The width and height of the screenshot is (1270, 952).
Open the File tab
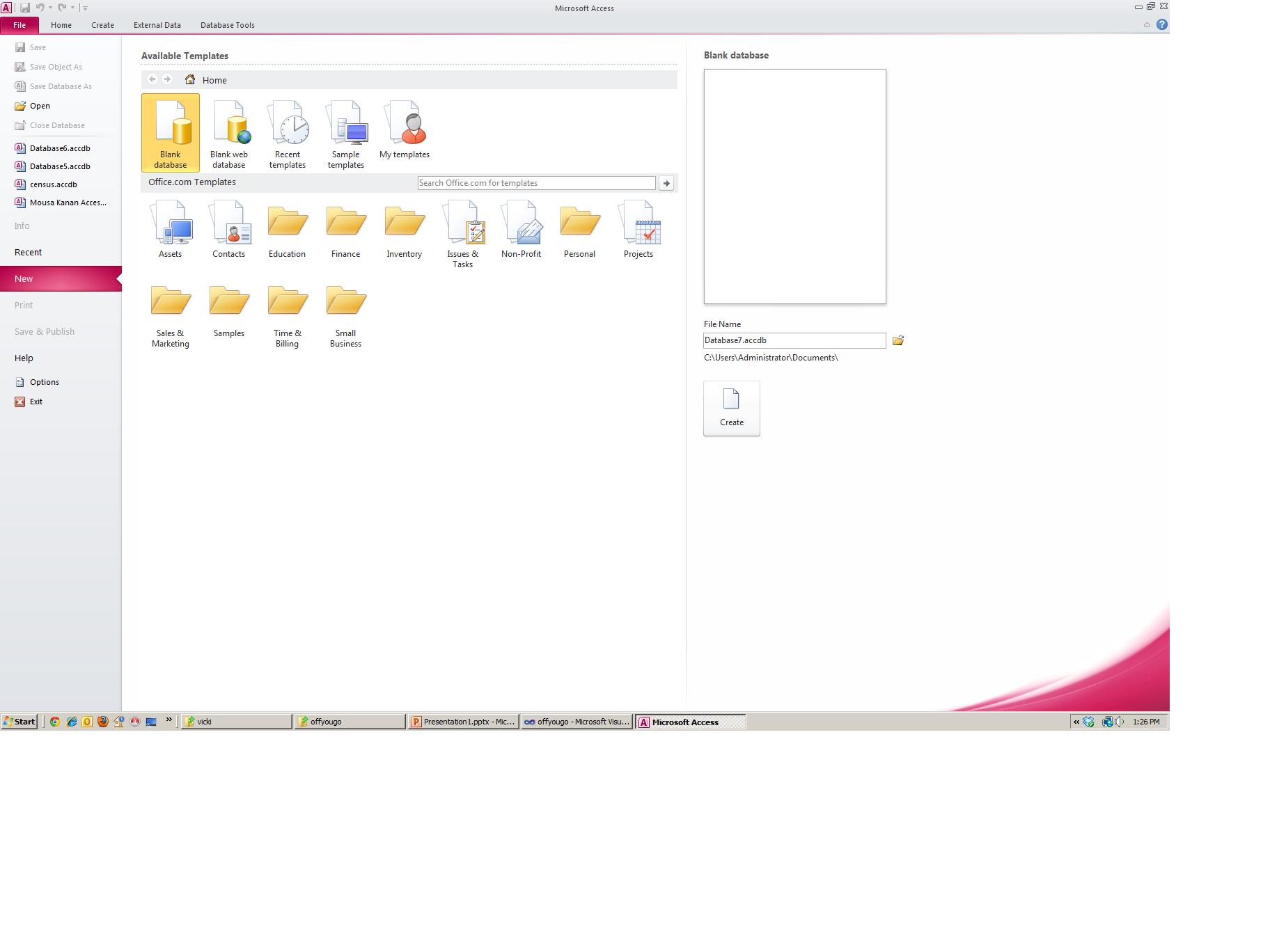(19, 25)
